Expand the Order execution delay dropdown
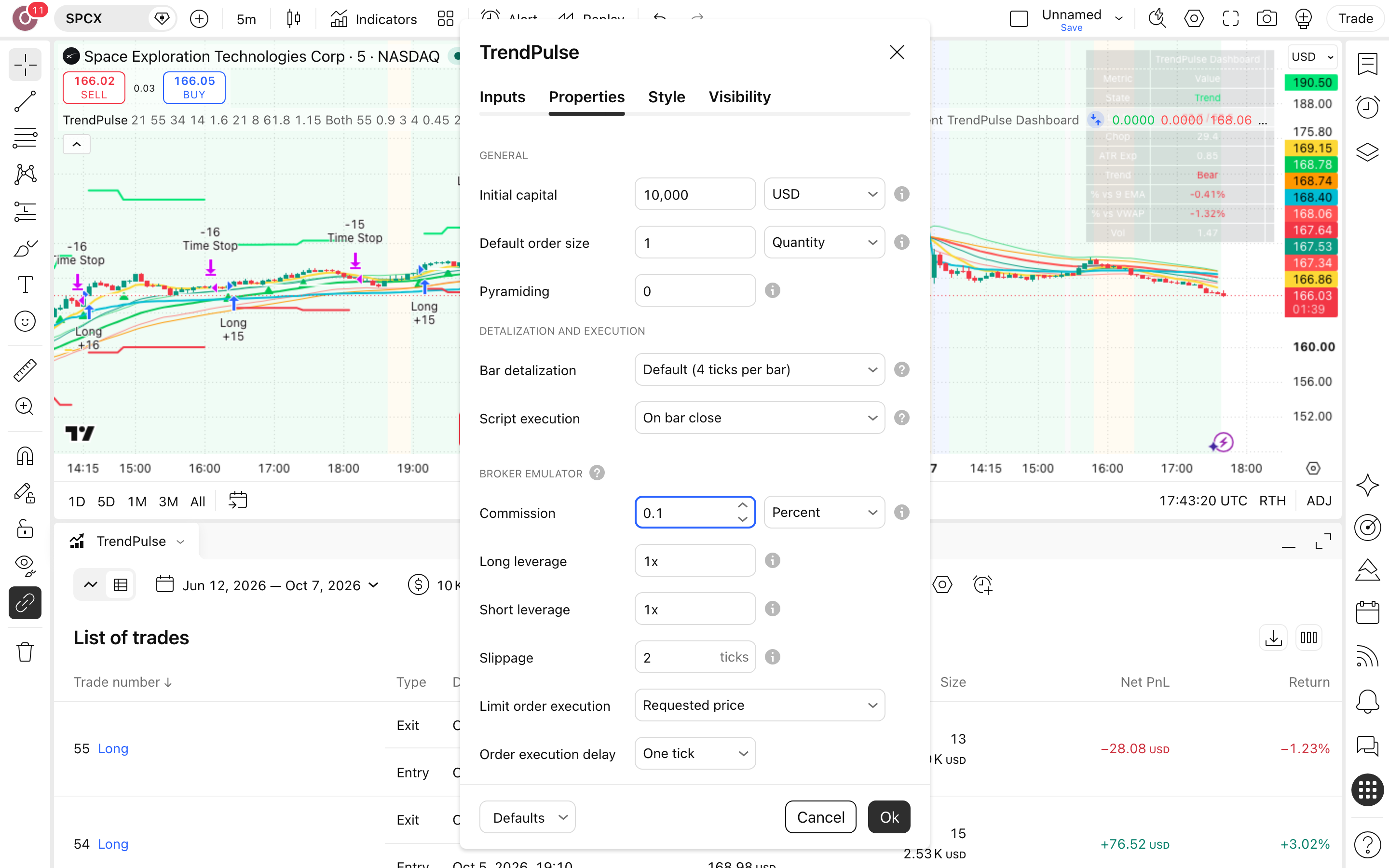Image resolution: width=1389 pixels, height=868 pixels. [x=695, y=753]
